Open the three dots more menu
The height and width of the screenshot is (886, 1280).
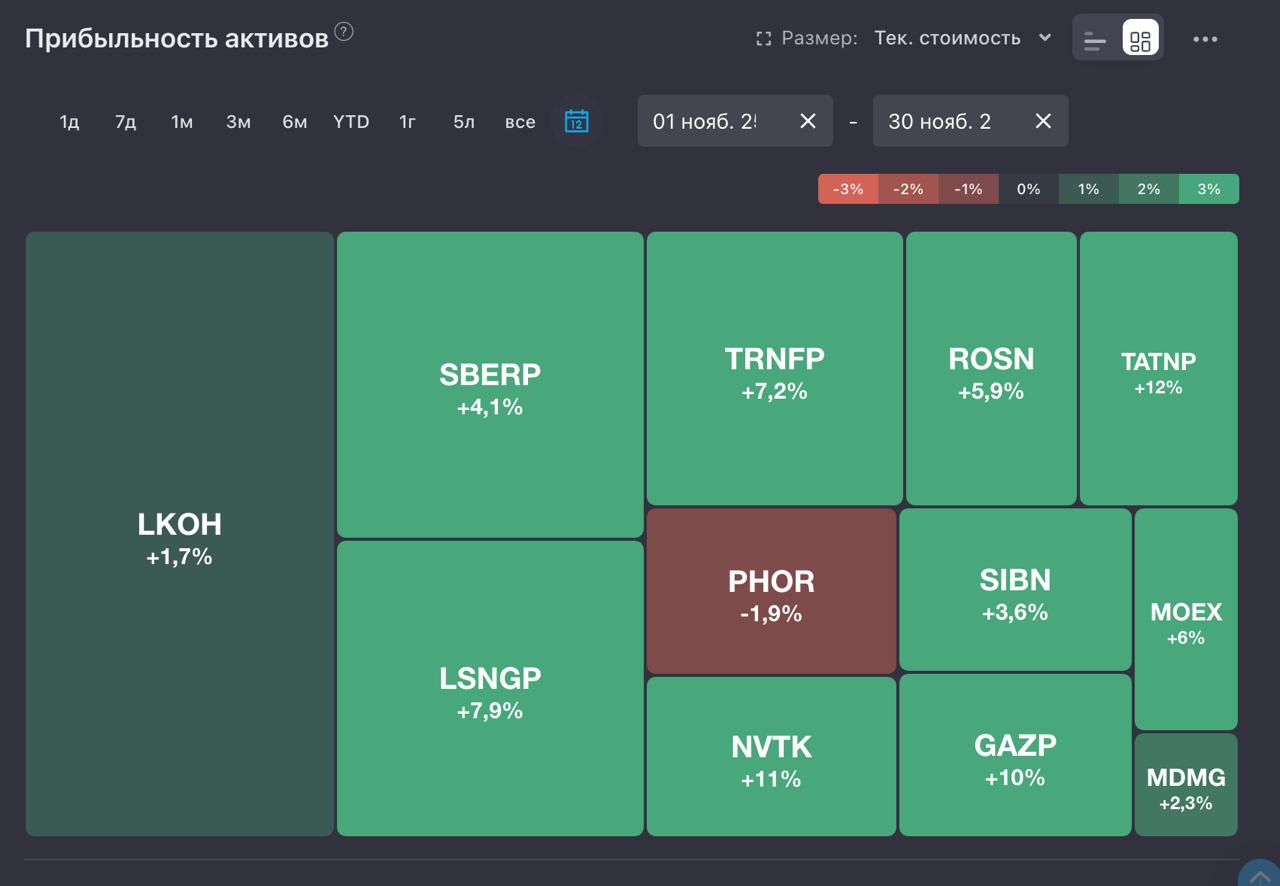point(1205,39)
